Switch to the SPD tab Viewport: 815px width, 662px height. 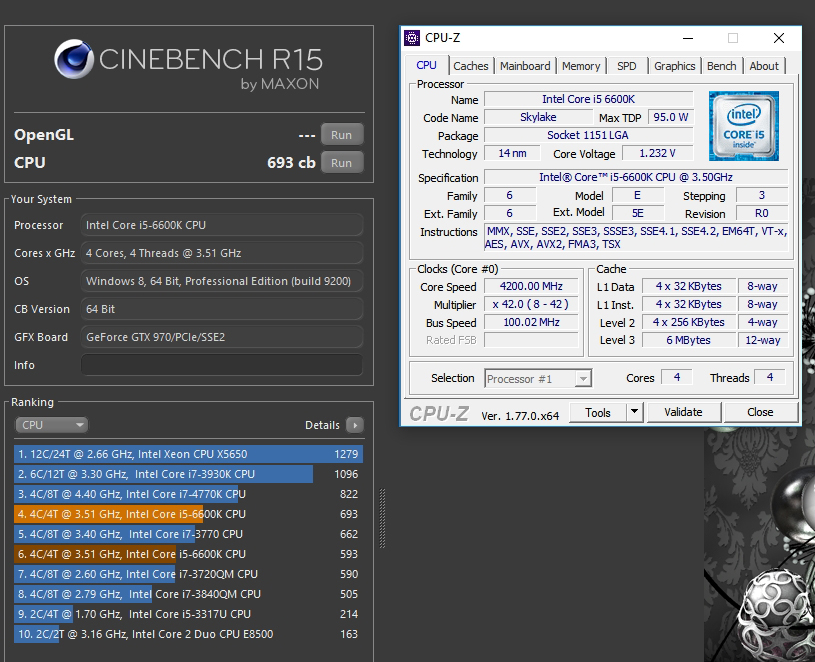pos(626,66)
